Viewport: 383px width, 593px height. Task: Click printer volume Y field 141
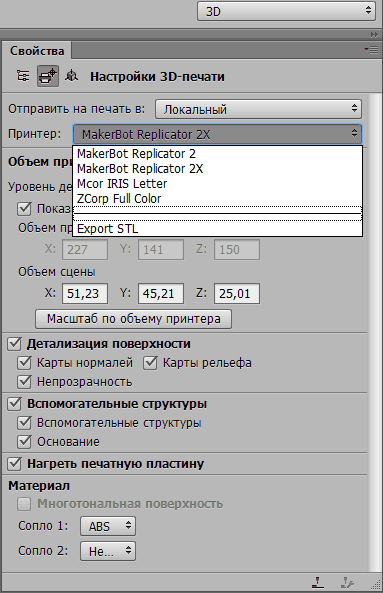coord(161,250)
